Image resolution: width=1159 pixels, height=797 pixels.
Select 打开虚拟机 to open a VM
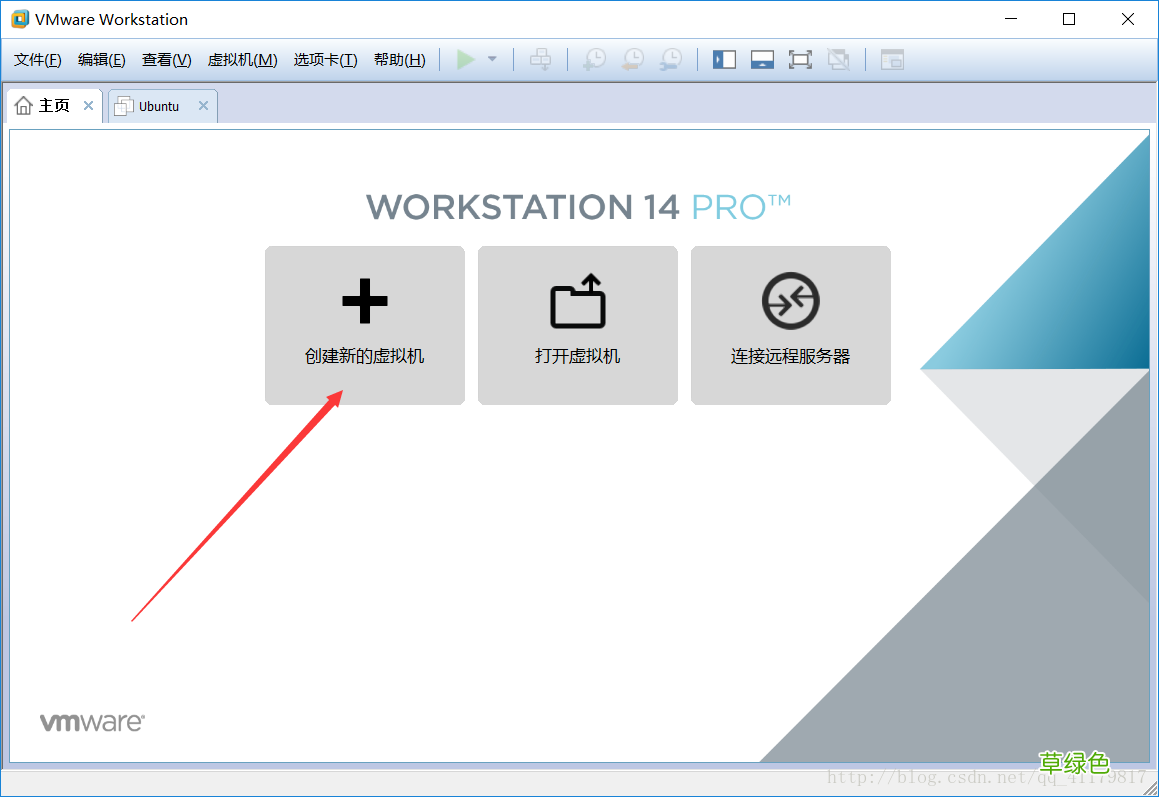[577, 325]
